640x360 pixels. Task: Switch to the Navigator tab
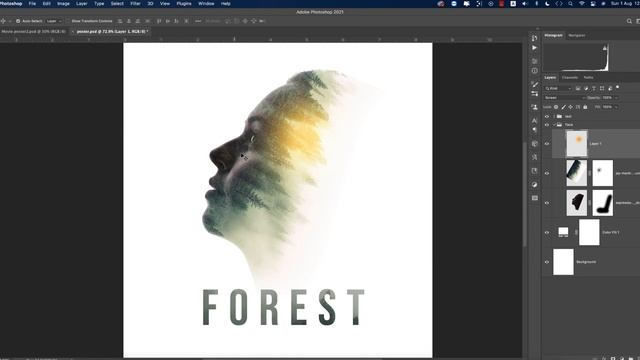click(577, 36)
